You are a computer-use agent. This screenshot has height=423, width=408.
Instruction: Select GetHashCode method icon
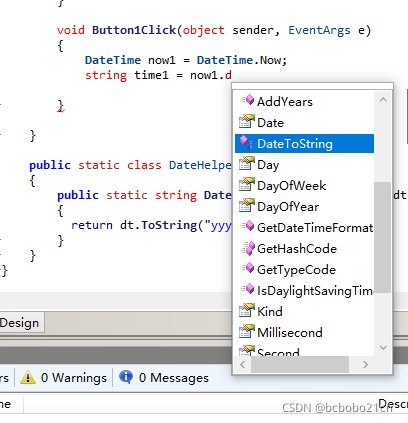pos(247,248)
